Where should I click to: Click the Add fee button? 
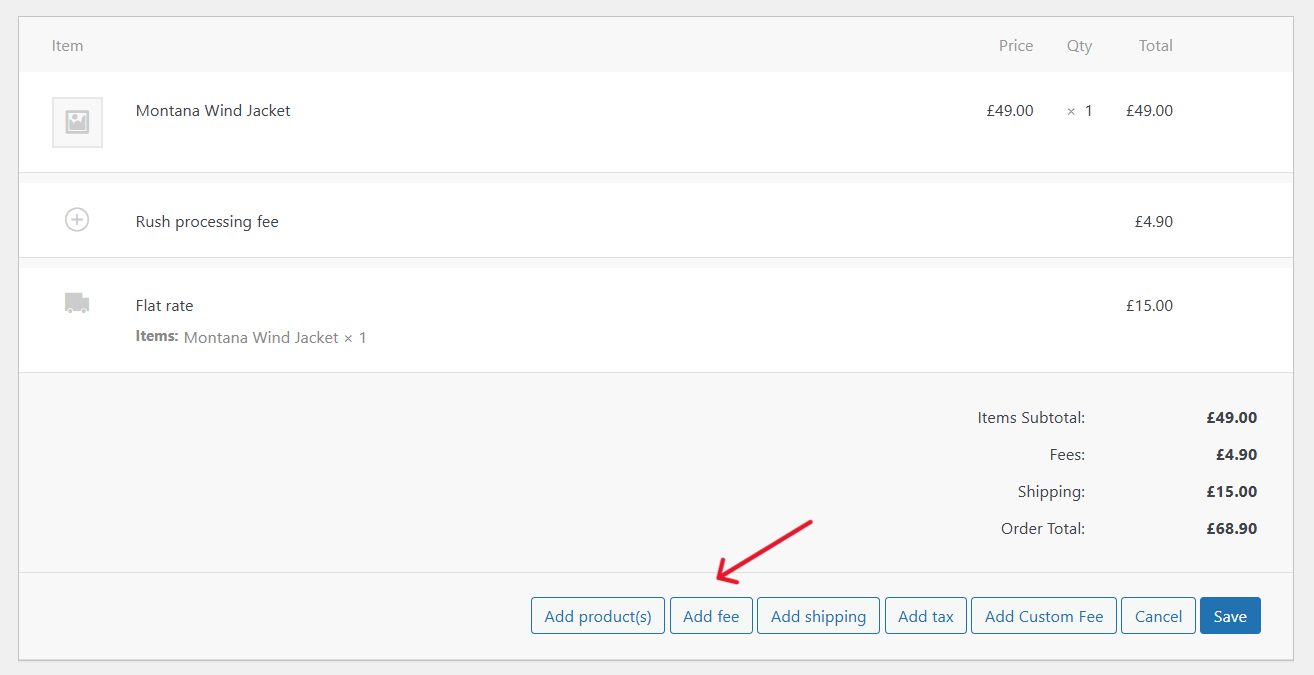(x=711, y=615)
